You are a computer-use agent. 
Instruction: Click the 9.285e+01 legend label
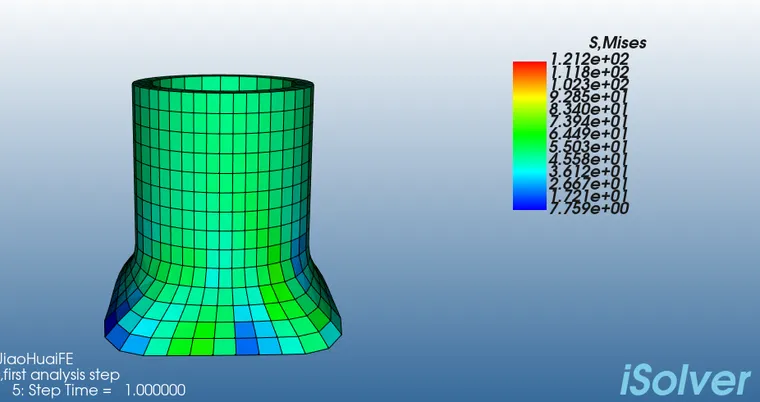(579, 98)
